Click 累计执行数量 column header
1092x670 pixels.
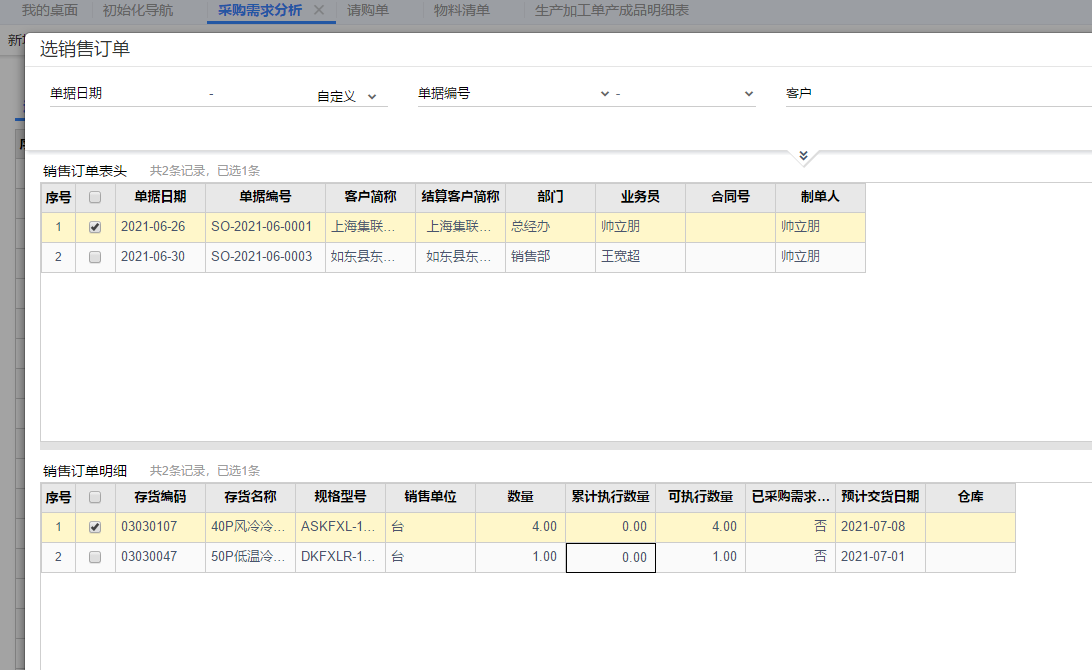click(611, 497)
